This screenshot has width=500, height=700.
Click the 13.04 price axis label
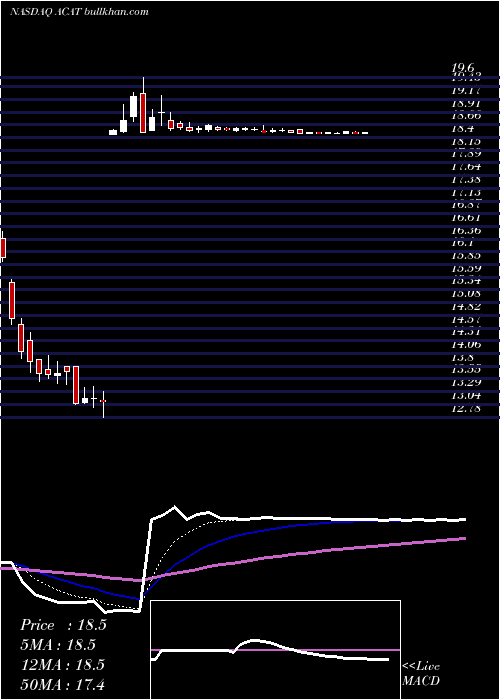467,395
